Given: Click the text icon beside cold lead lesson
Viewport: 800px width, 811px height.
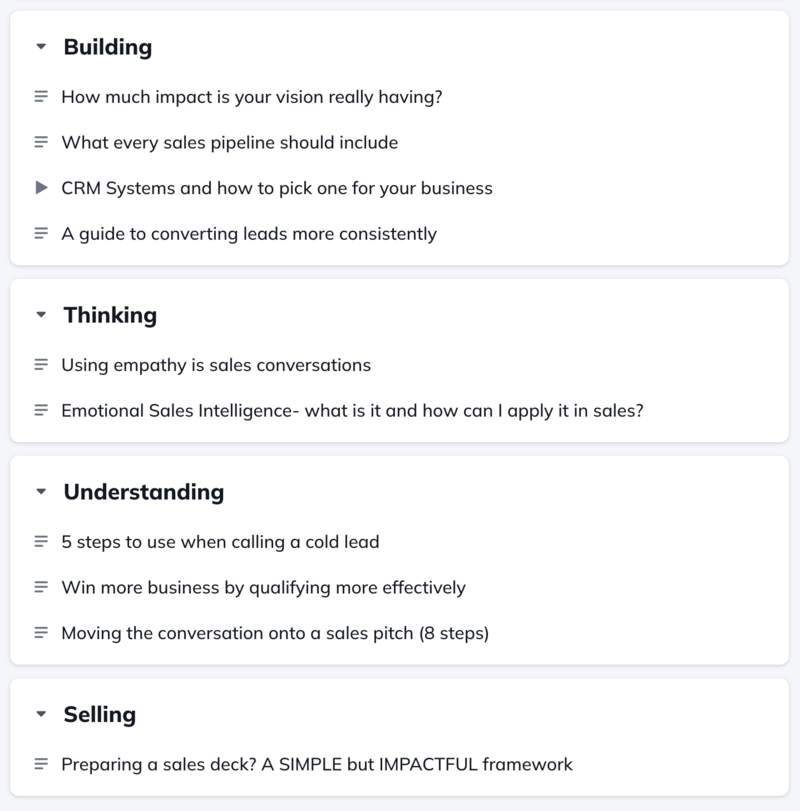Looking at the screenshot, I should point(41,542).
